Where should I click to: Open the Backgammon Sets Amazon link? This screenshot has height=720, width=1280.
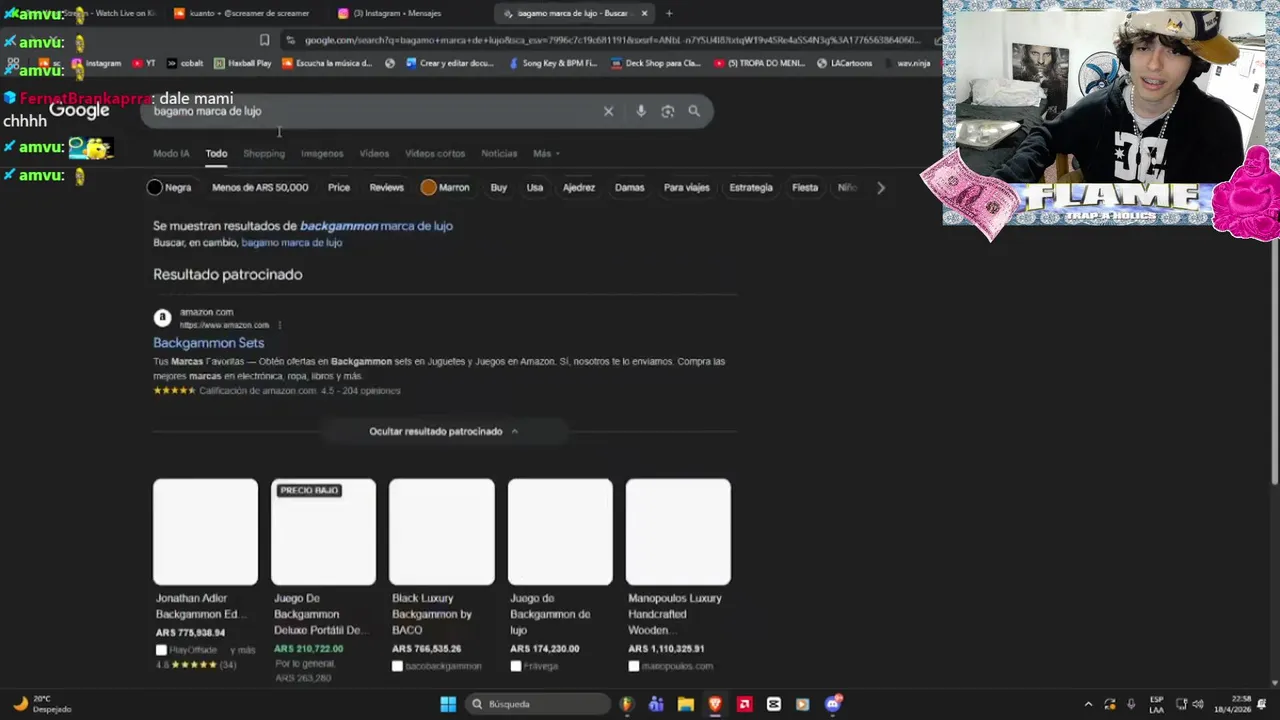tap(208, 343)
